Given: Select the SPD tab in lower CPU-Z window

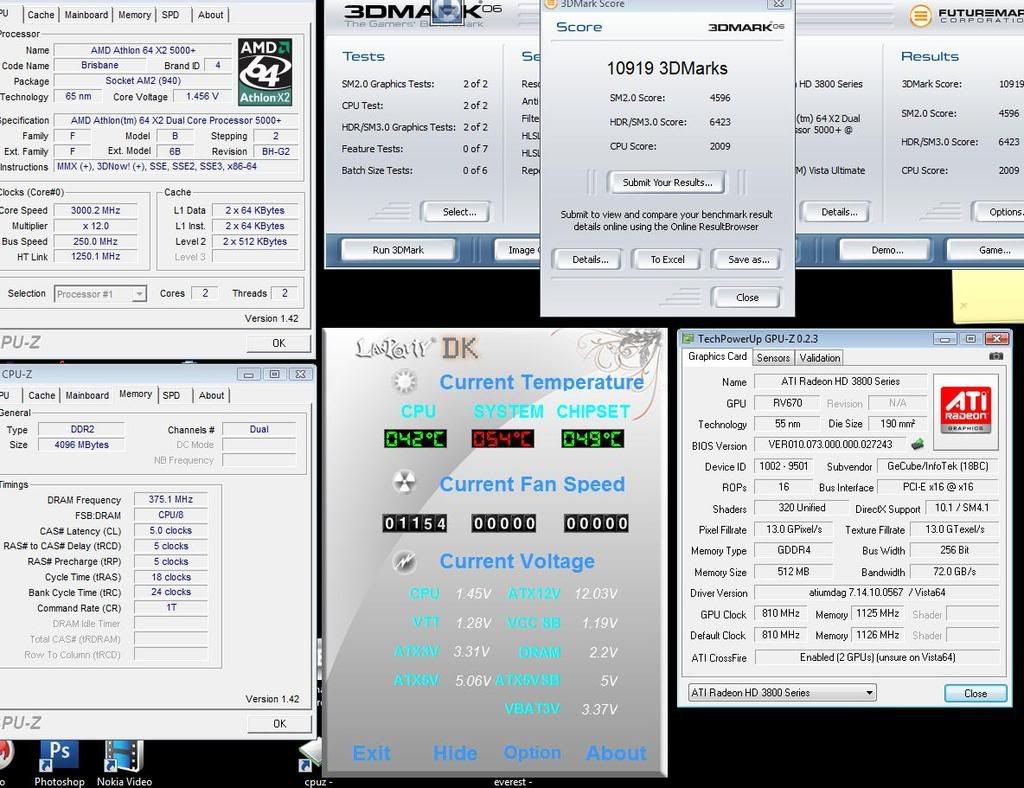Looking at the screenshot, I should point(171,395).
